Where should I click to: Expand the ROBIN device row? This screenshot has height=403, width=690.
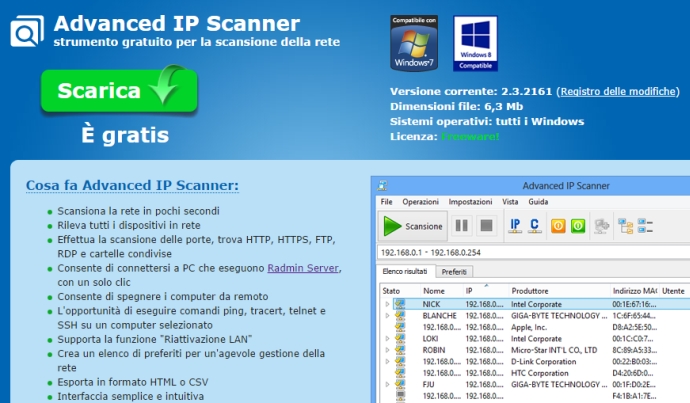coord(387,350)
